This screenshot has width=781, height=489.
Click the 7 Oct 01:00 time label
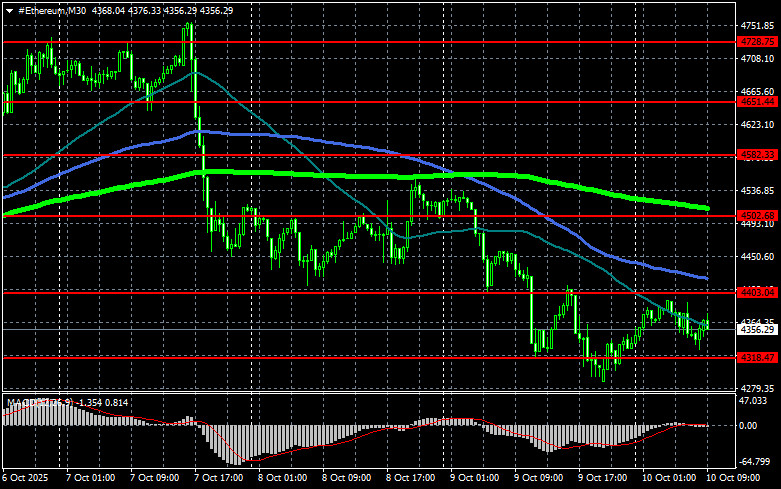click(x=91, y=478)
